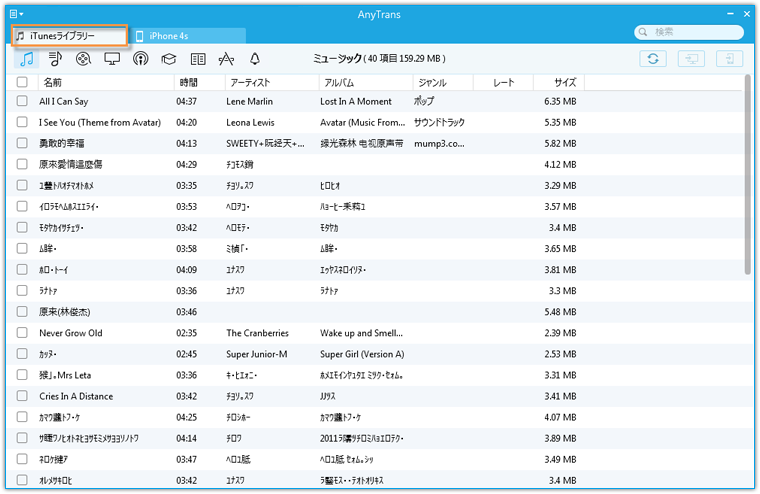Click the Refresh button
The image size is (760, 494).
click(653, 59)
